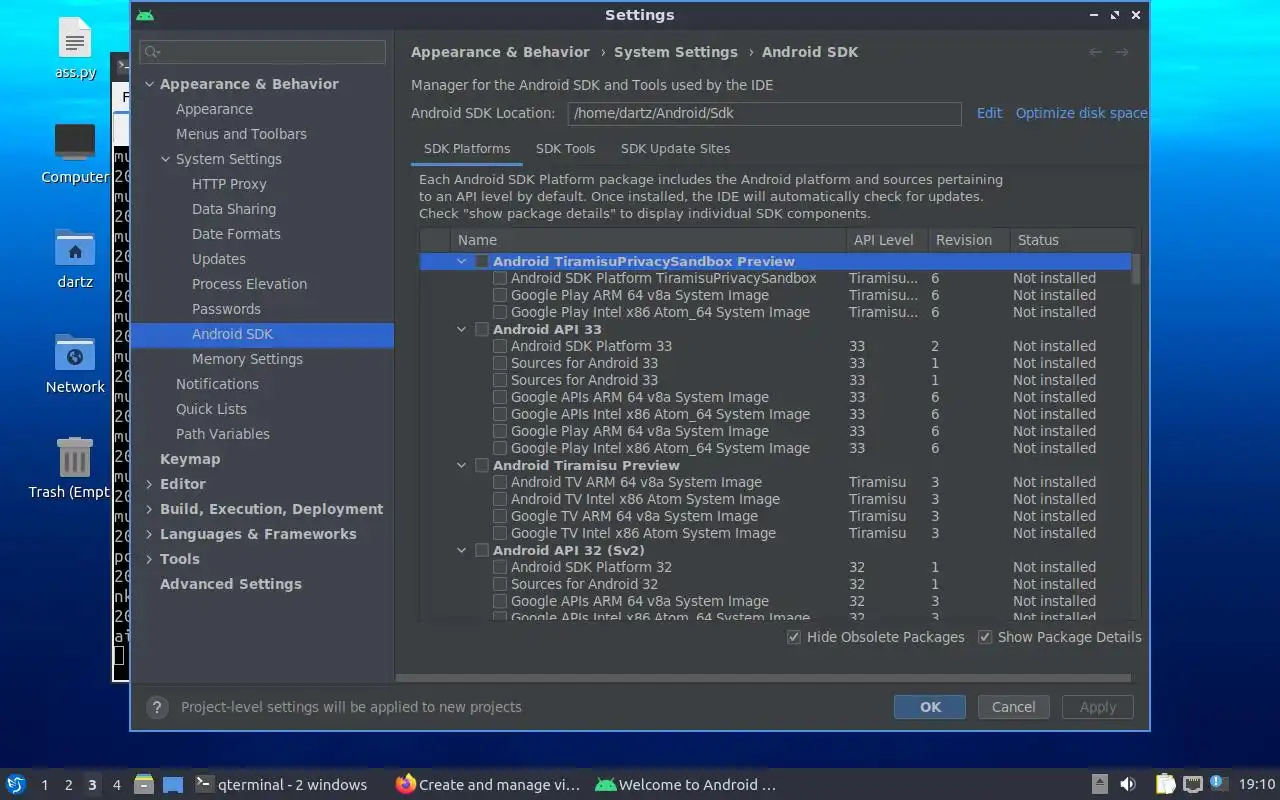This screenshot has height=800, width=1280.
Task: Click the back navigation arrow in Settings
Action: click(1096, 52)
